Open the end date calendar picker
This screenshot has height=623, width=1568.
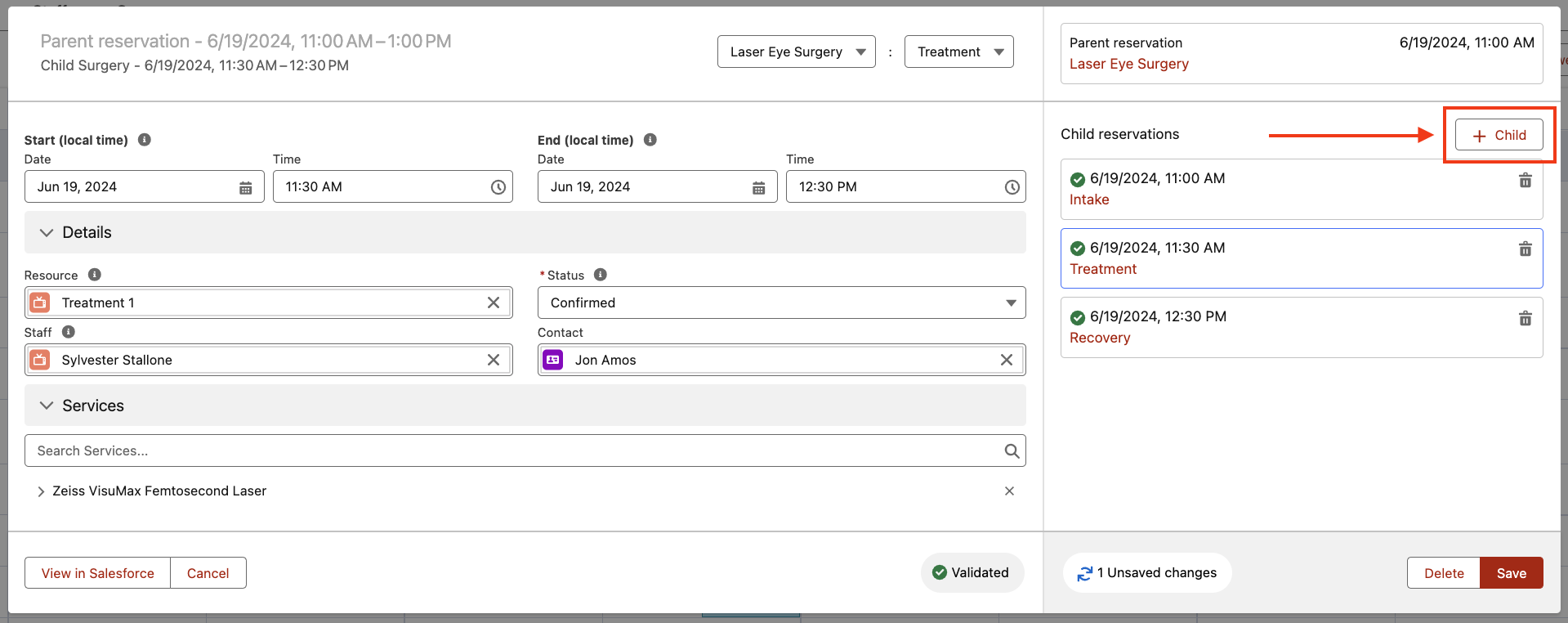758,187
